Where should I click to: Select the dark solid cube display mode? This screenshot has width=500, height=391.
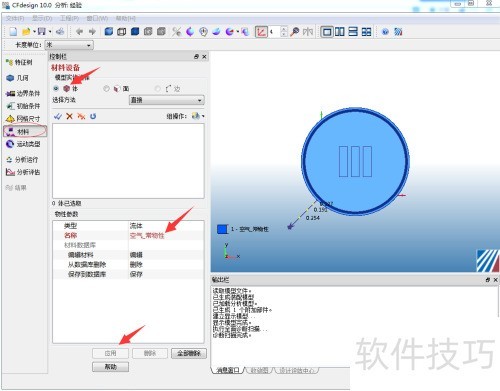pos(135,32)
